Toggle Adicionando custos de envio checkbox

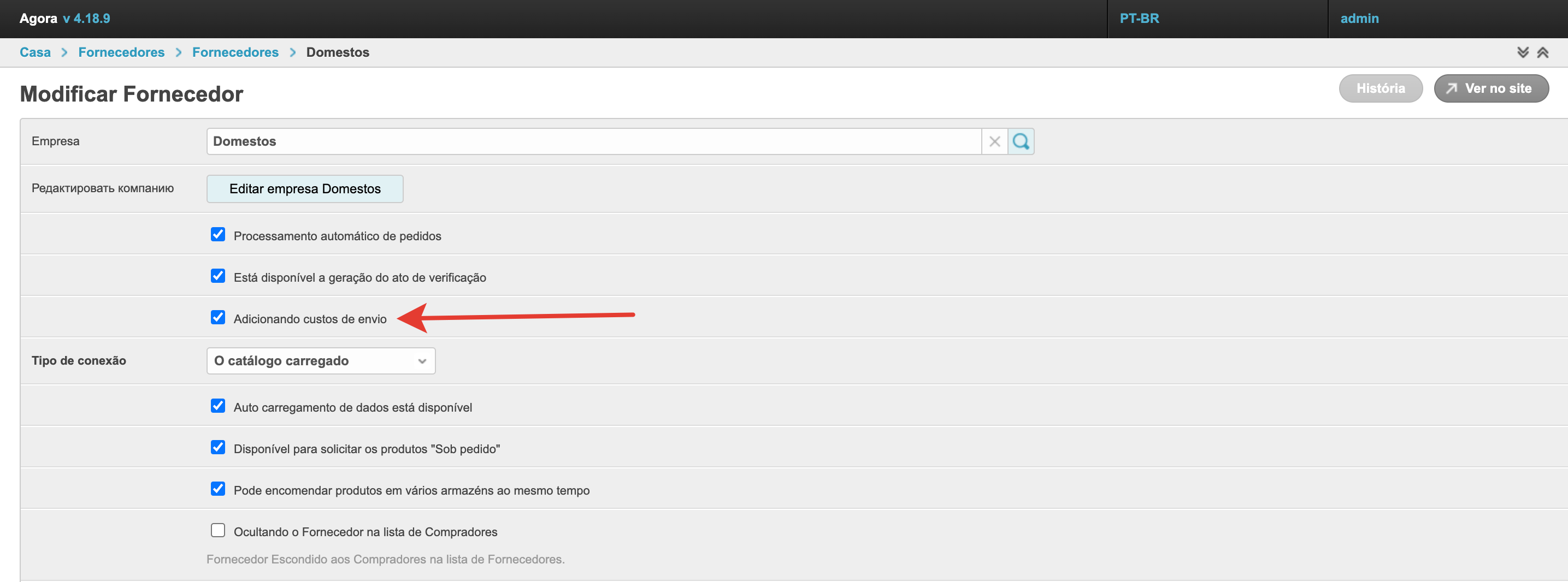click(x=218, y=317)
